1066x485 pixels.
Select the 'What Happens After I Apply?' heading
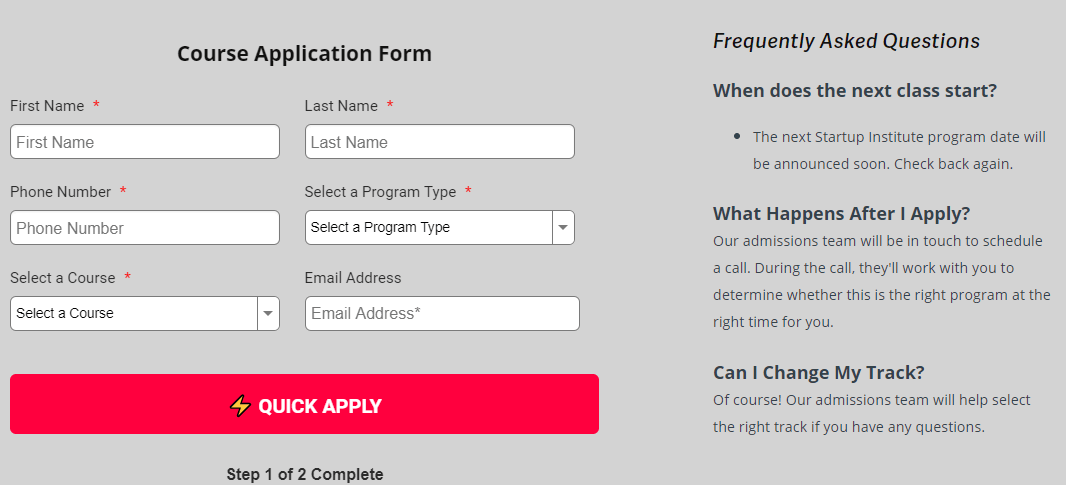[x=842, y=214]
